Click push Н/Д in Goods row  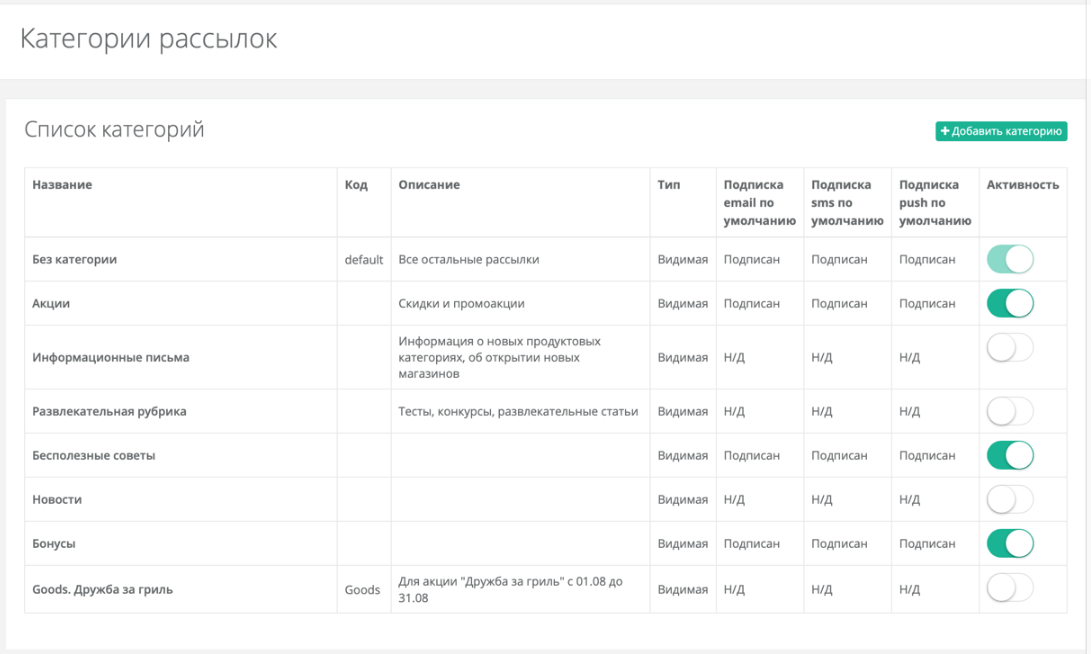tap(909, 589)
